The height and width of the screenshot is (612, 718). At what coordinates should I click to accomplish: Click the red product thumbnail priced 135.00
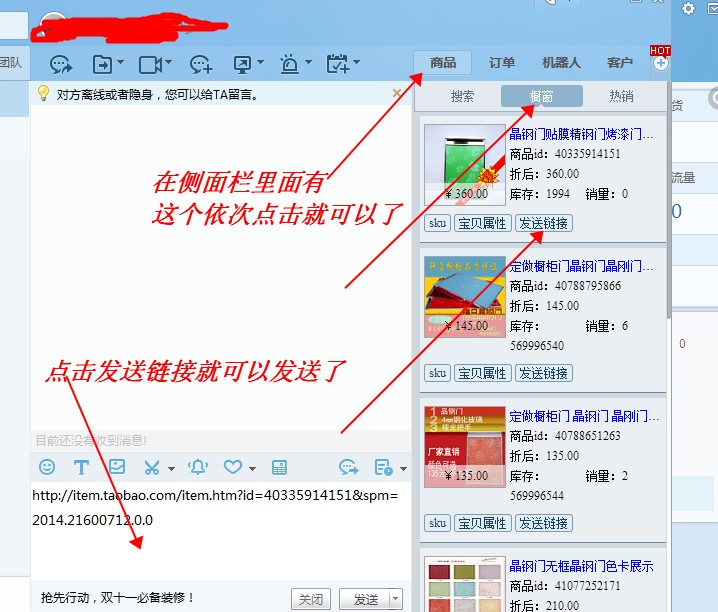(465, 447)
